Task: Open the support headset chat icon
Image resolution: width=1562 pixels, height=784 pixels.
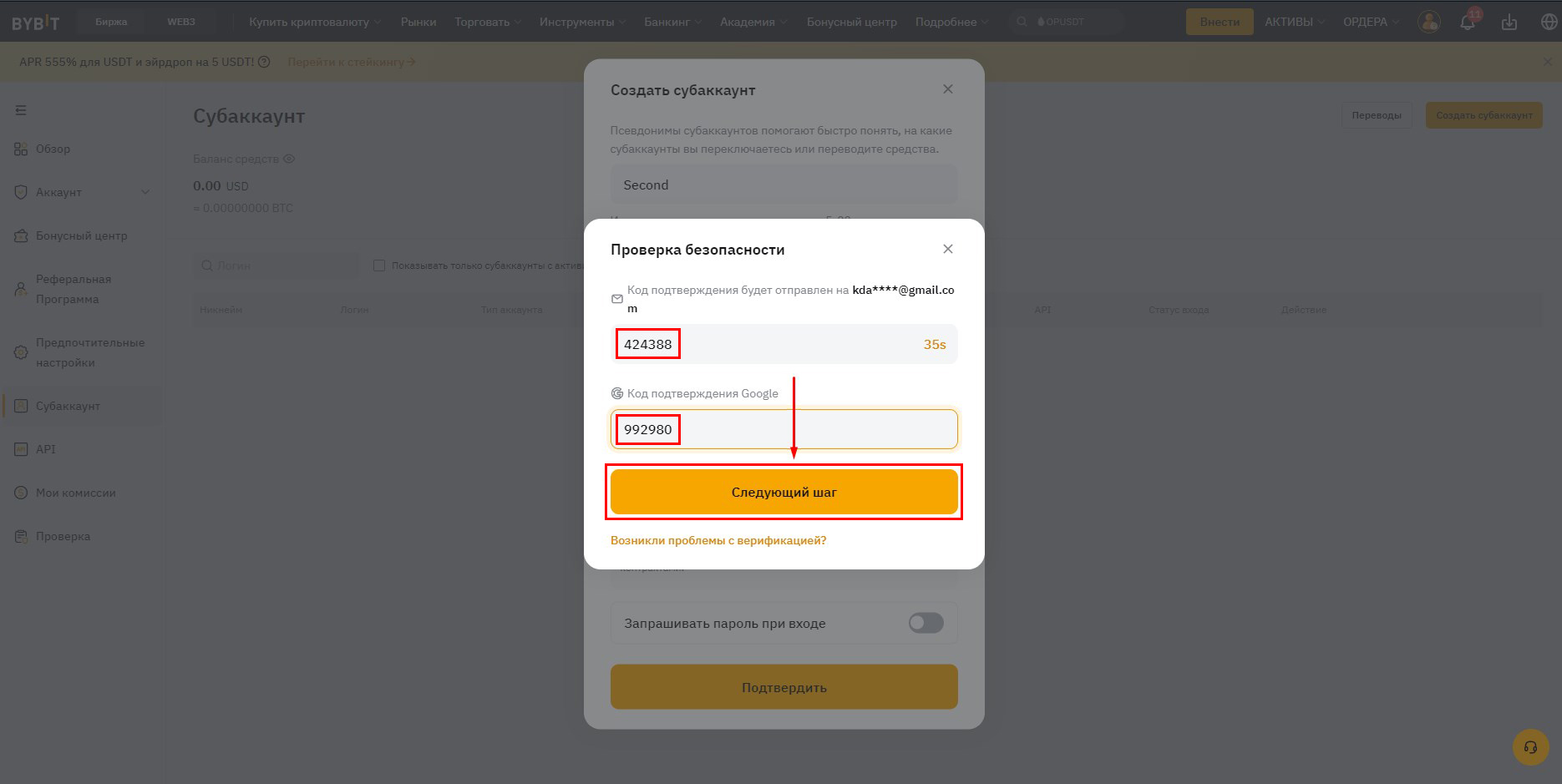Action: tap(1530, 747)
